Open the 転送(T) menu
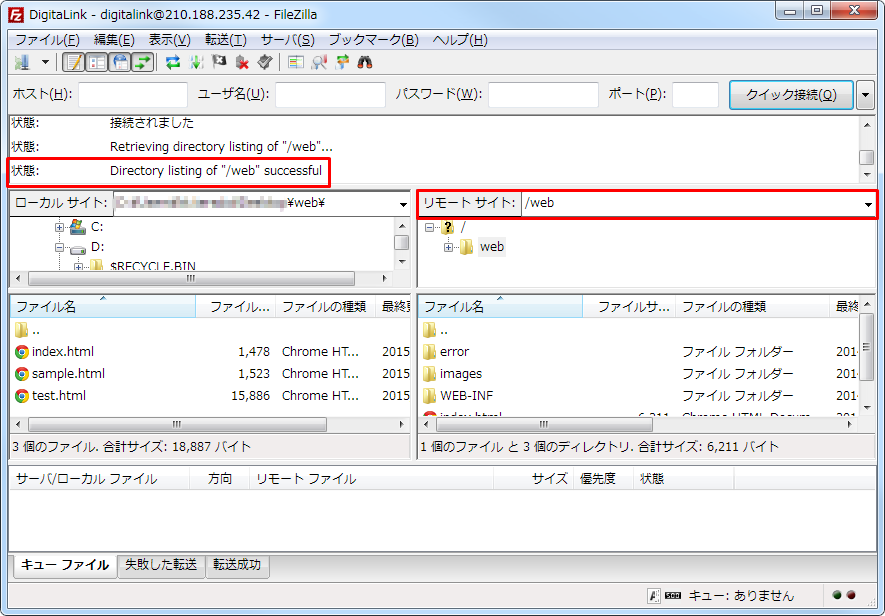 (226, 40)
